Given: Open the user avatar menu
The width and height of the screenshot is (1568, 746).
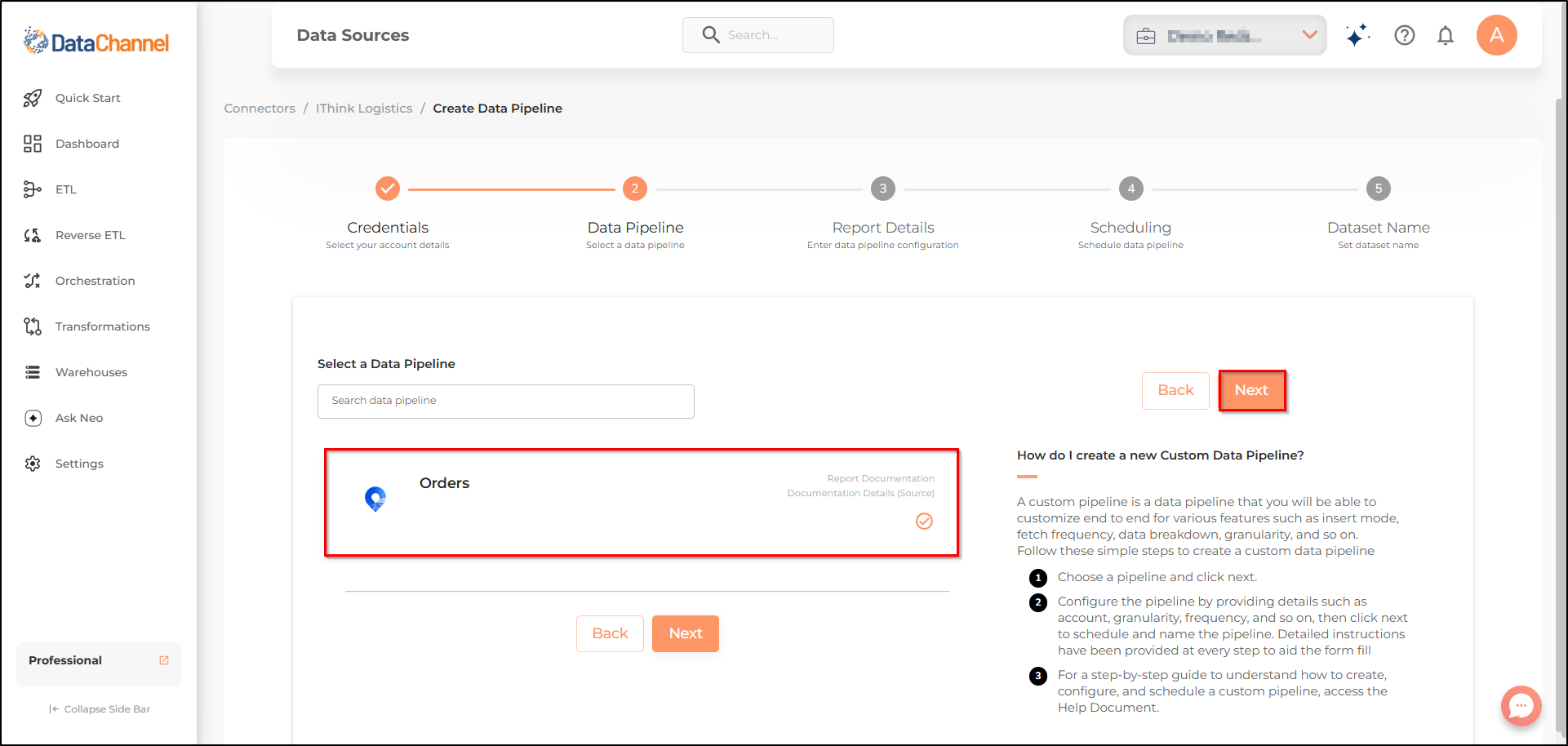Looking at the screenshot, I should point(1497,35).
